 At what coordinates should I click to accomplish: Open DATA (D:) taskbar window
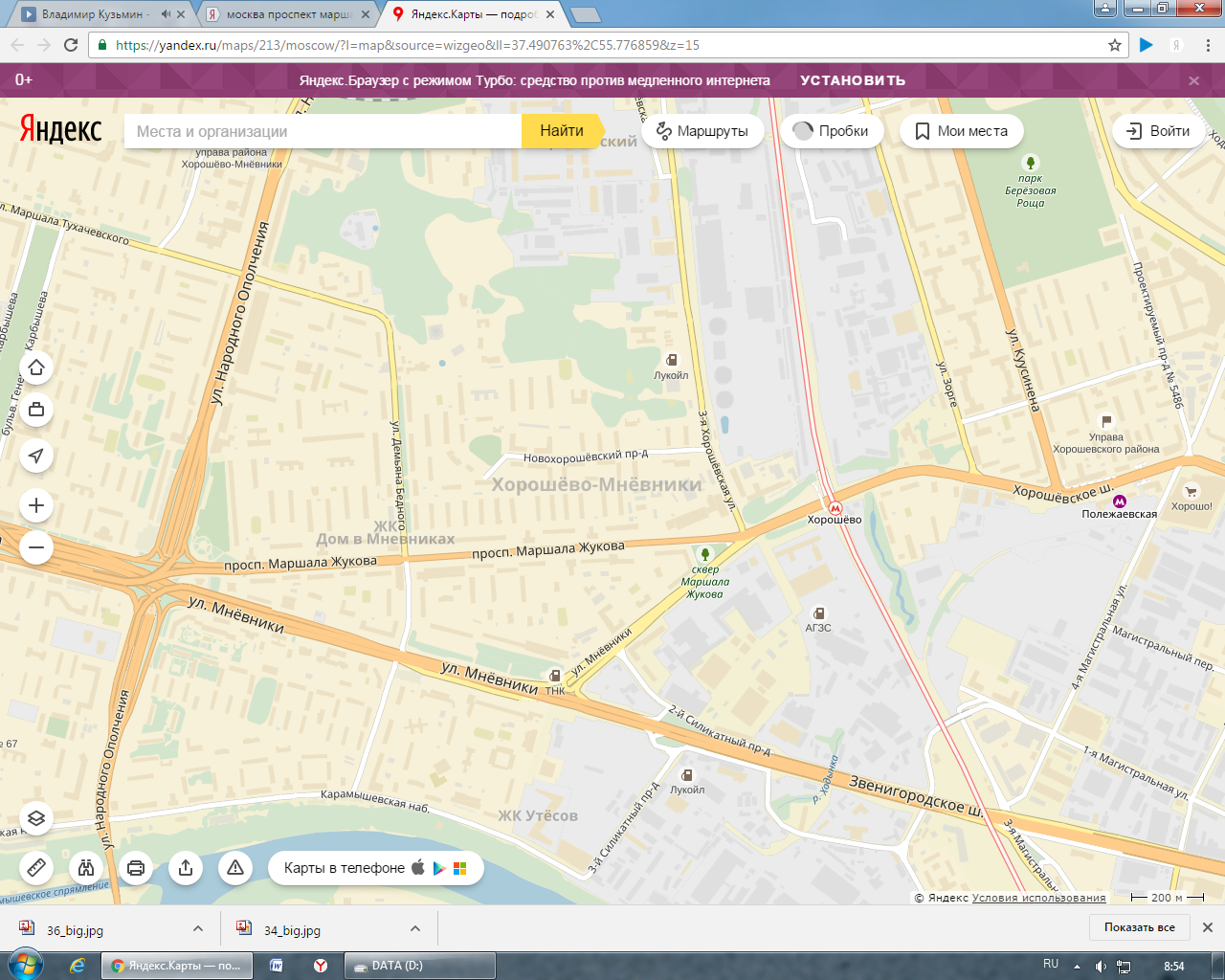(x=419, y=966)
